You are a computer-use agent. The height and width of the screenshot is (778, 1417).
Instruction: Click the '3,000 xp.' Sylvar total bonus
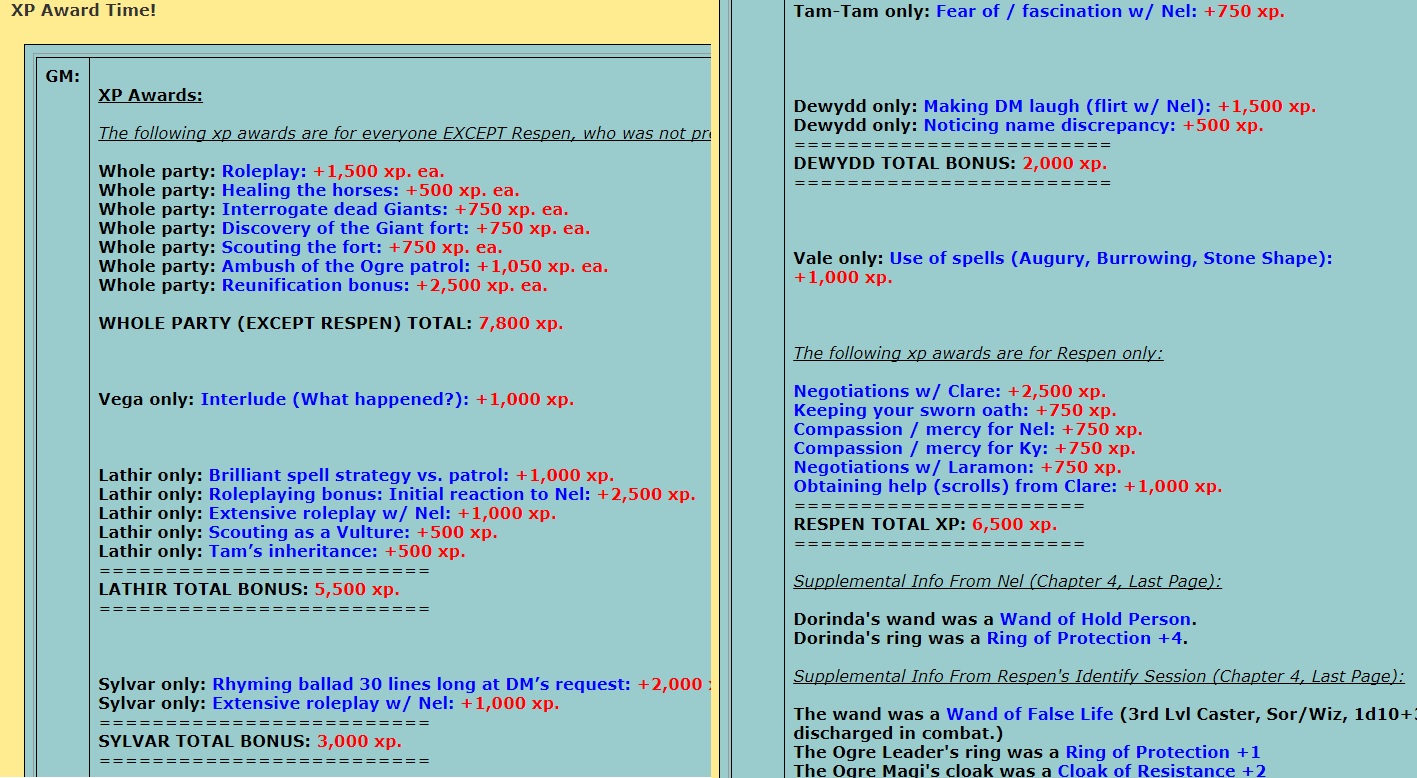pyautogui.click(x=359, y=742)
